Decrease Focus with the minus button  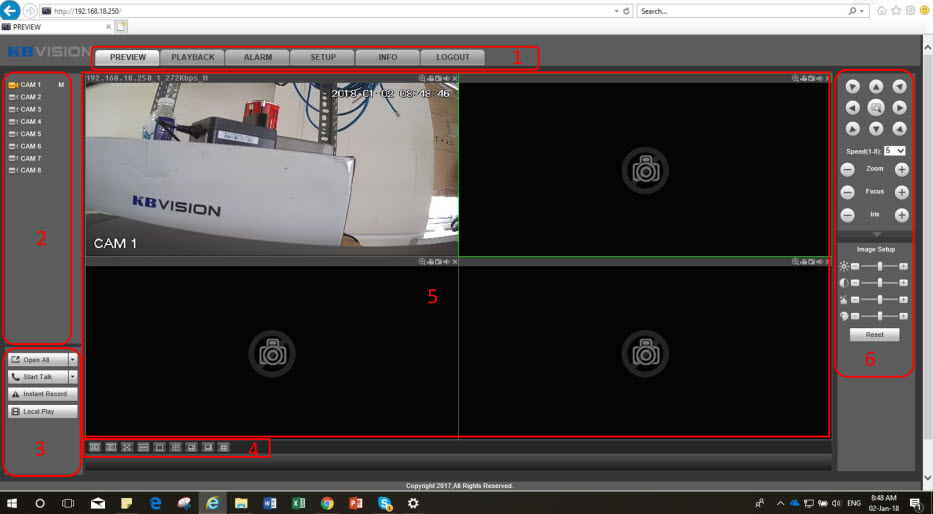[x=847, y=192]
